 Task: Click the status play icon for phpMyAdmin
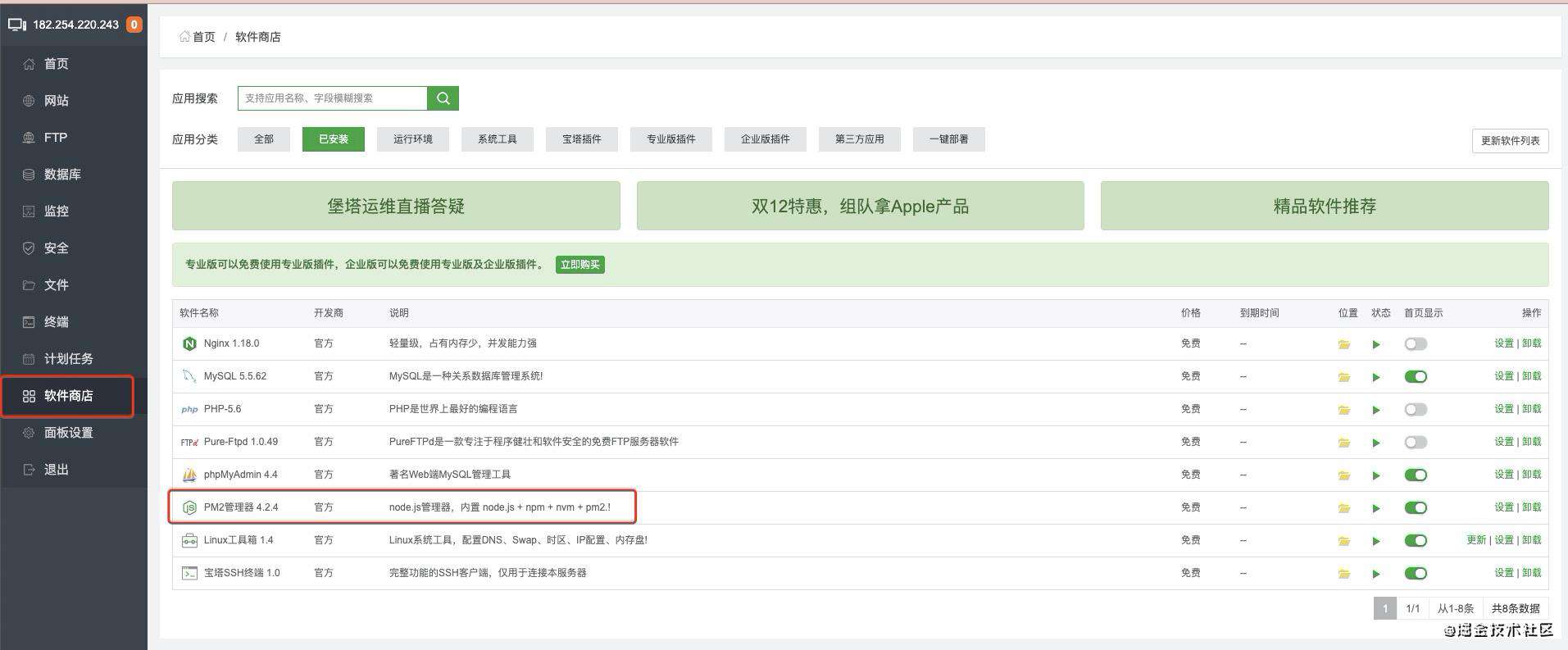click(x=1376, y=475)
